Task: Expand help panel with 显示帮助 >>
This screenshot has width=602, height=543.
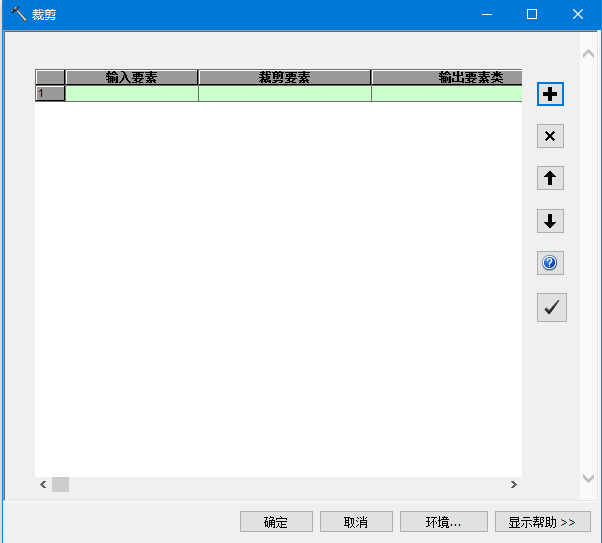Action: (542, 521)
